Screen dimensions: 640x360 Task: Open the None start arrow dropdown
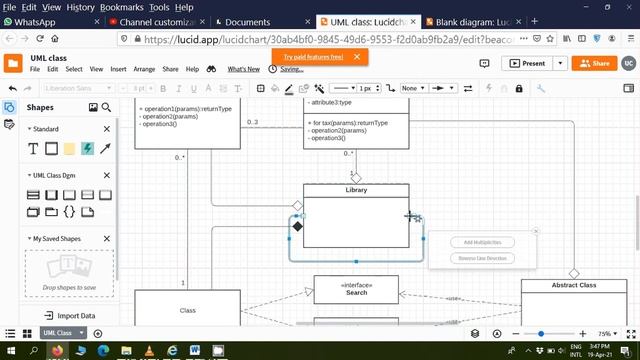point(413,88)
